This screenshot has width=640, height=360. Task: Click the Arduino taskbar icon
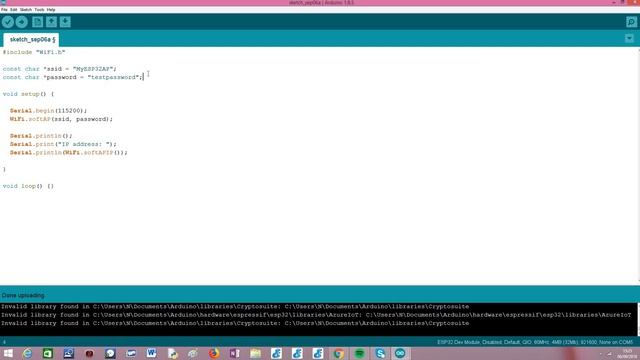pos(400,353)
